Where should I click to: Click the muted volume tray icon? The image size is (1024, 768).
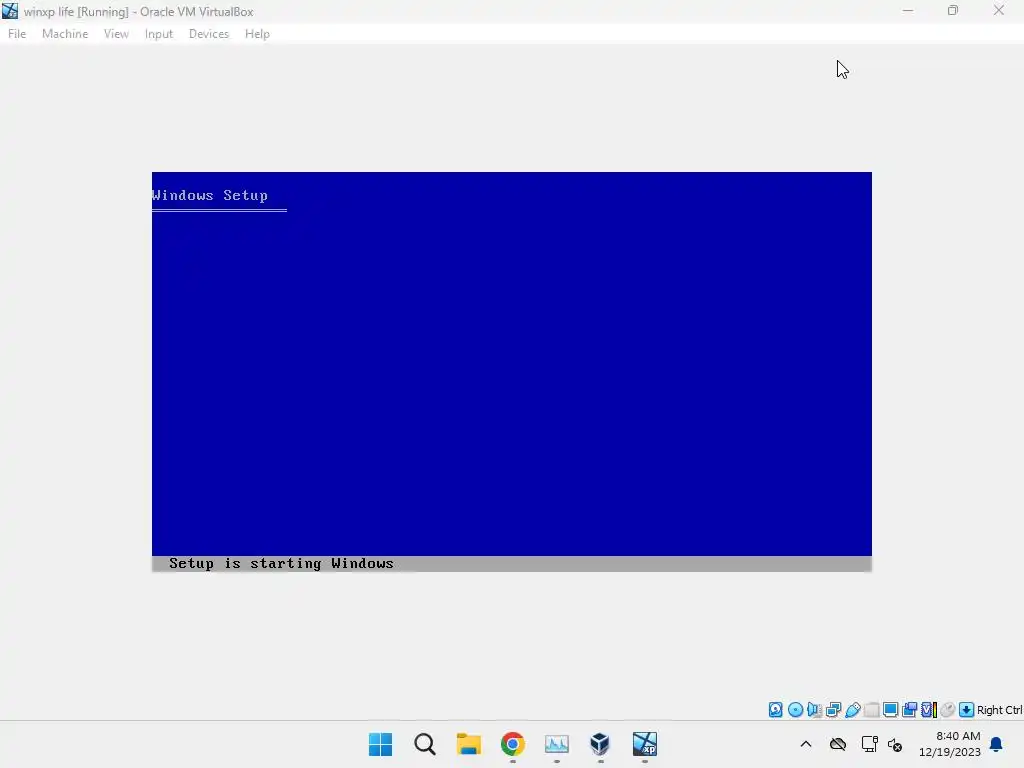click(895, 744)
